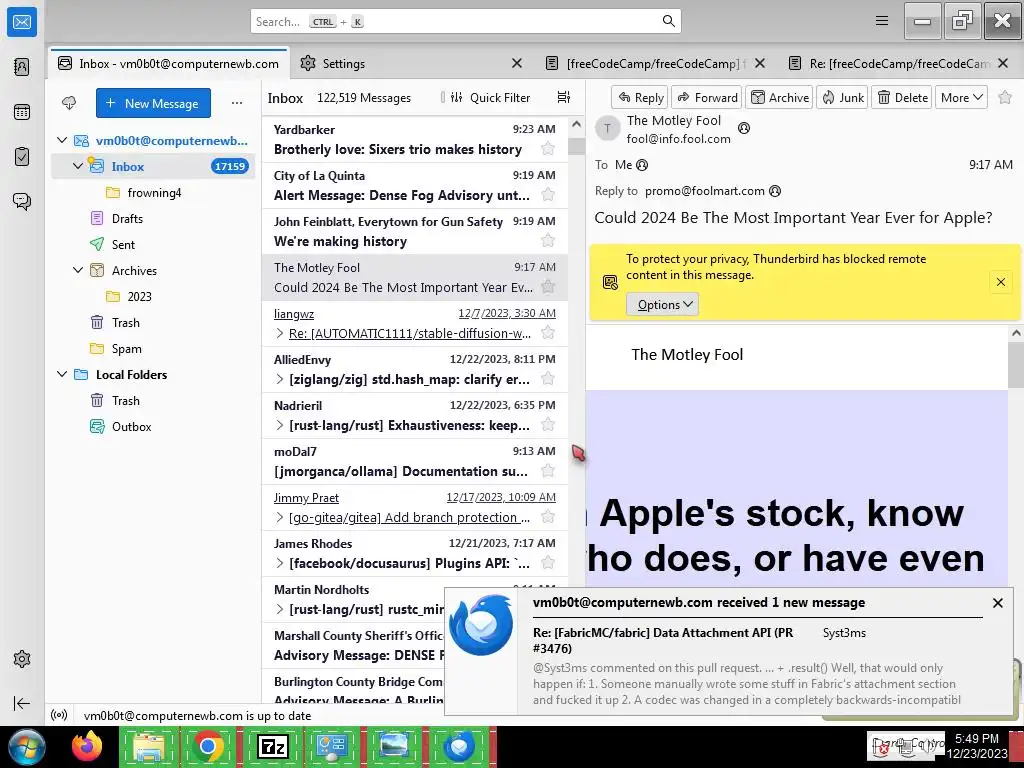This screenshot has height=768, width=1024.
Task: Toggle star on Everytown for Gun Safety message
Action: [548, 241]
